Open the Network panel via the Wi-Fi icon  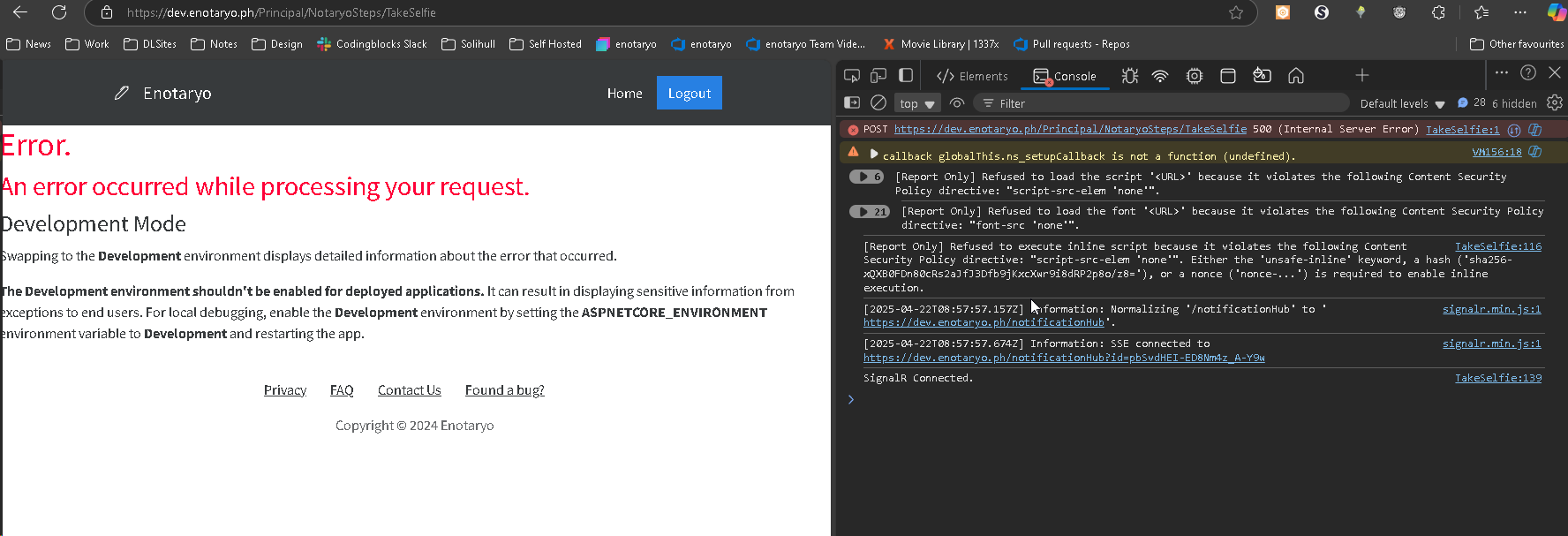click(x=1160, y=76)
